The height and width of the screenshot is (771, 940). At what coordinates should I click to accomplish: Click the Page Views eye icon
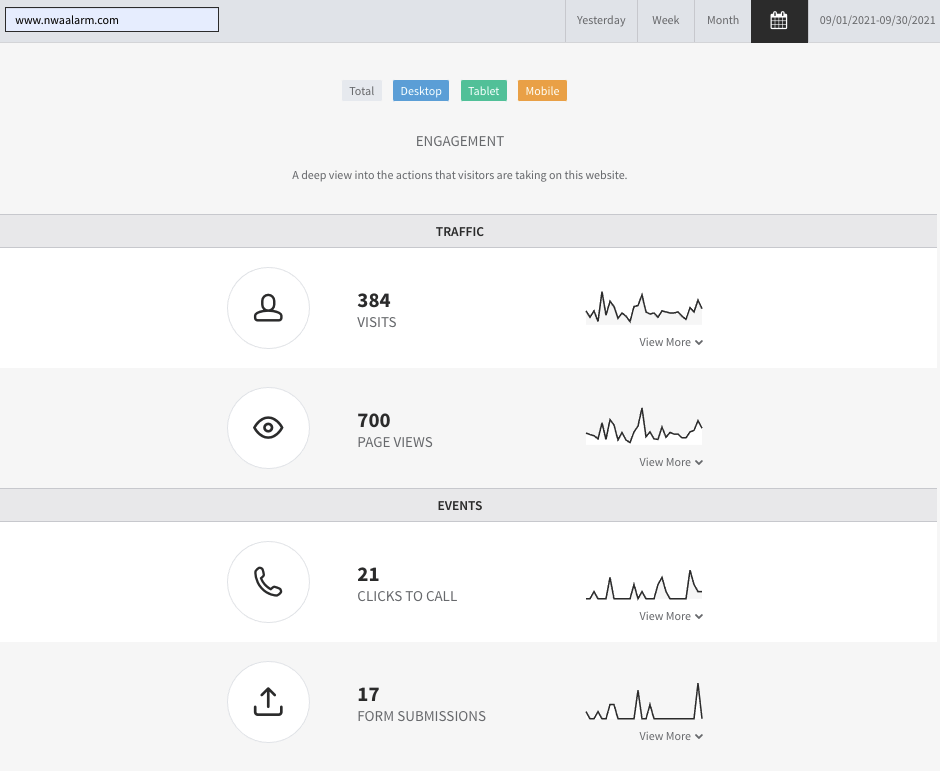tap(268, 428)
